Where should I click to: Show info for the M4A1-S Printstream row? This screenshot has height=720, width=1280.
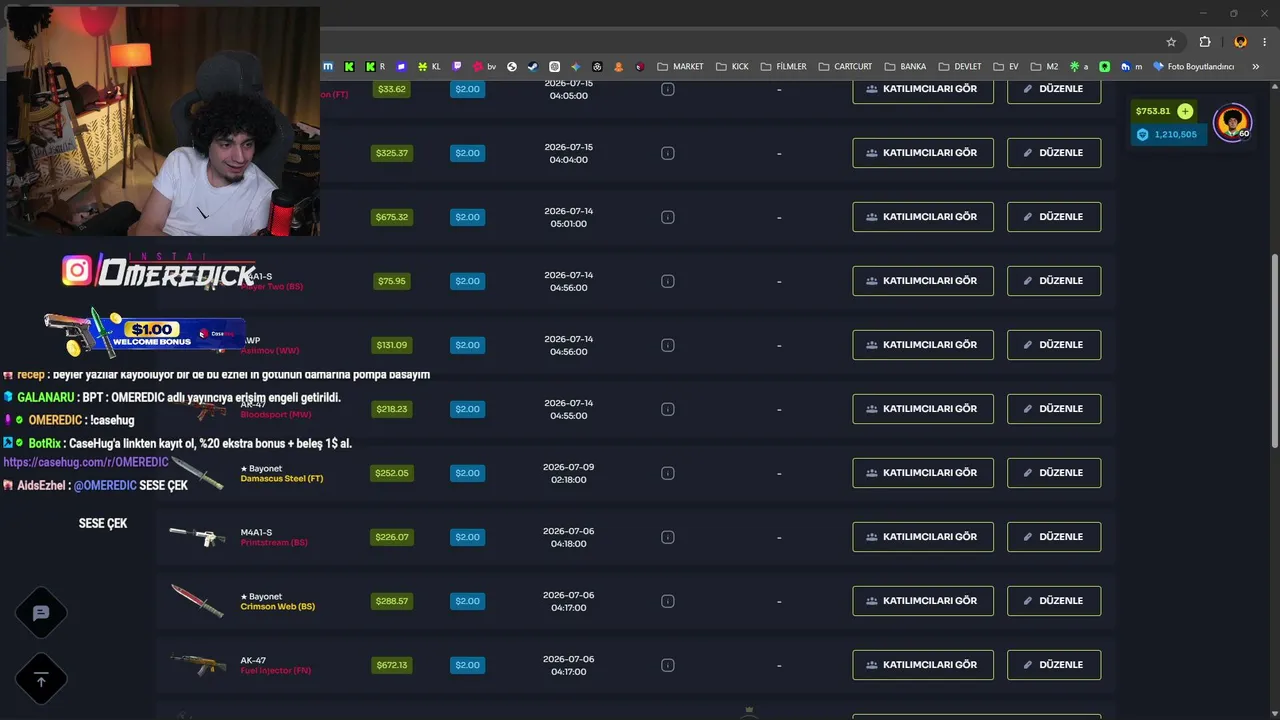[x=668, y=537]
